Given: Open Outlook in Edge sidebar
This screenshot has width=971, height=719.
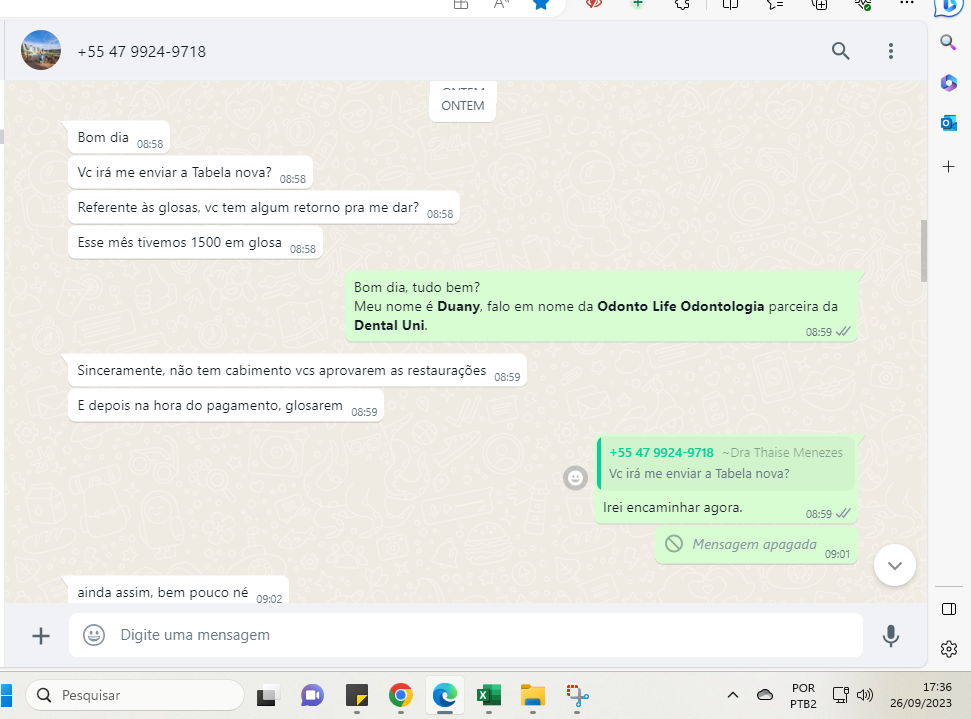Looking at the screenshot, I should click(948, 123).
